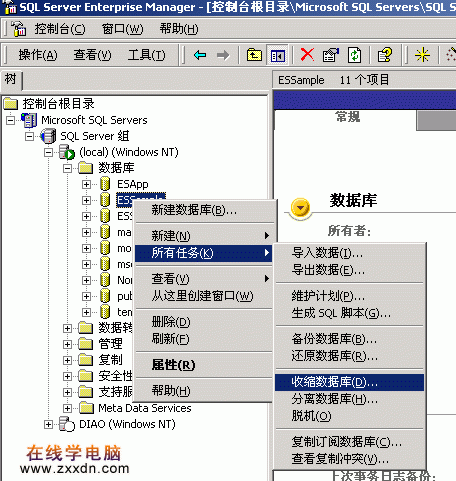Choose 刷新(F) in context menu
This screenshot has height=481, width=456.
tap(204, 339)
